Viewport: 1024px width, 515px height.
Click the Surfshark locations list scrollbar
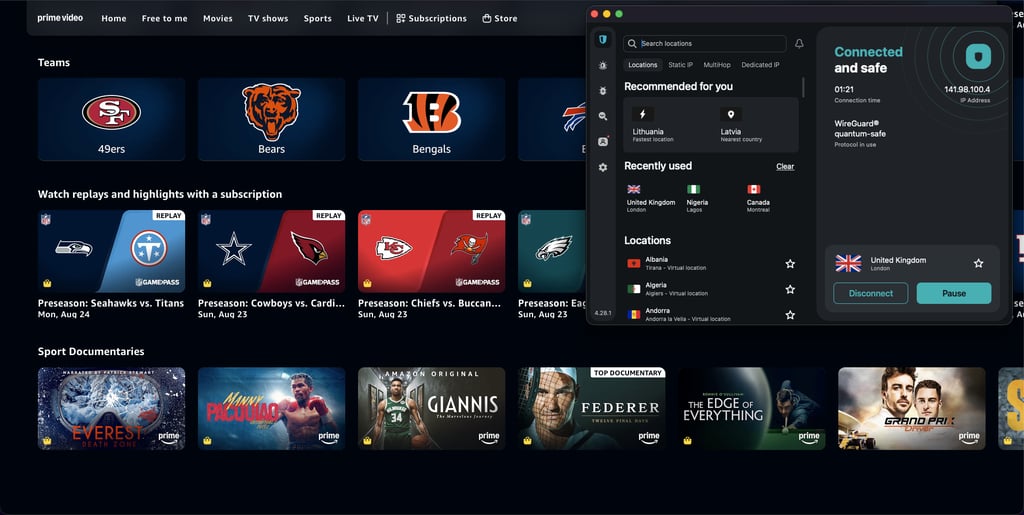[803, 88]
